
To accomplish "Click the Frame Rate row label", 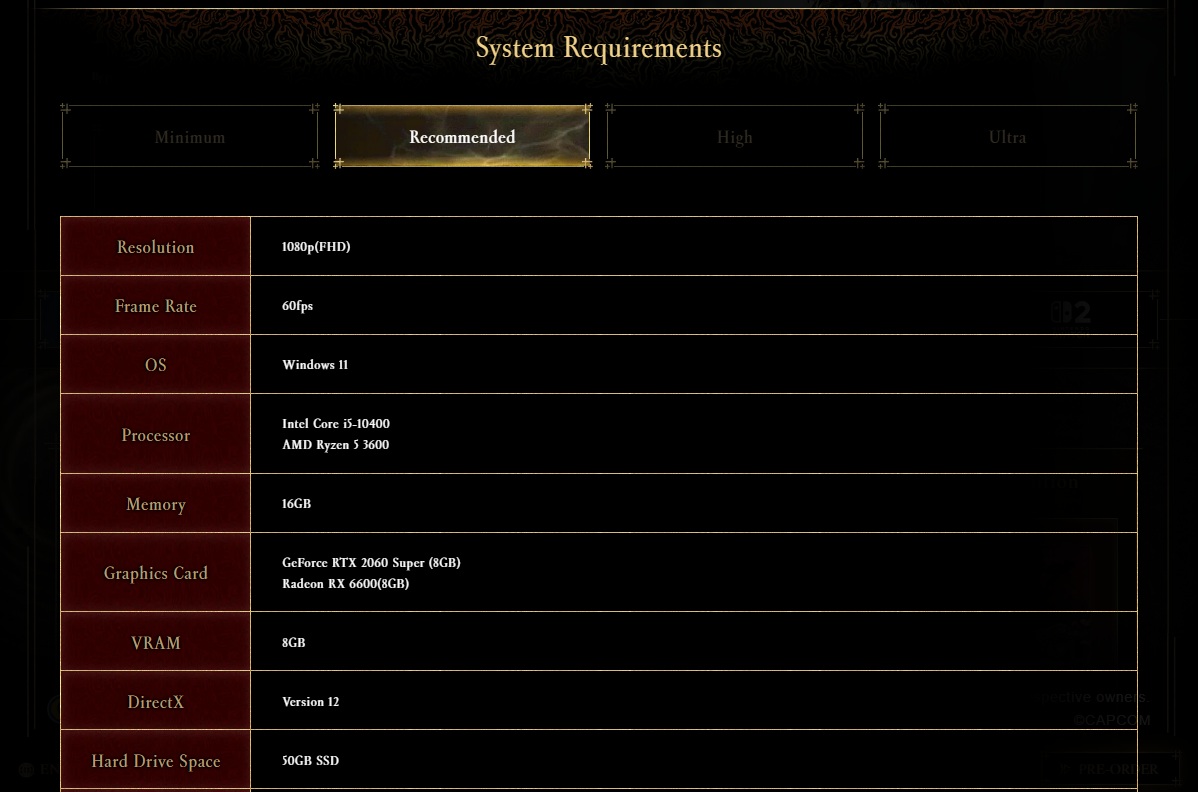I will coord(156,305).
